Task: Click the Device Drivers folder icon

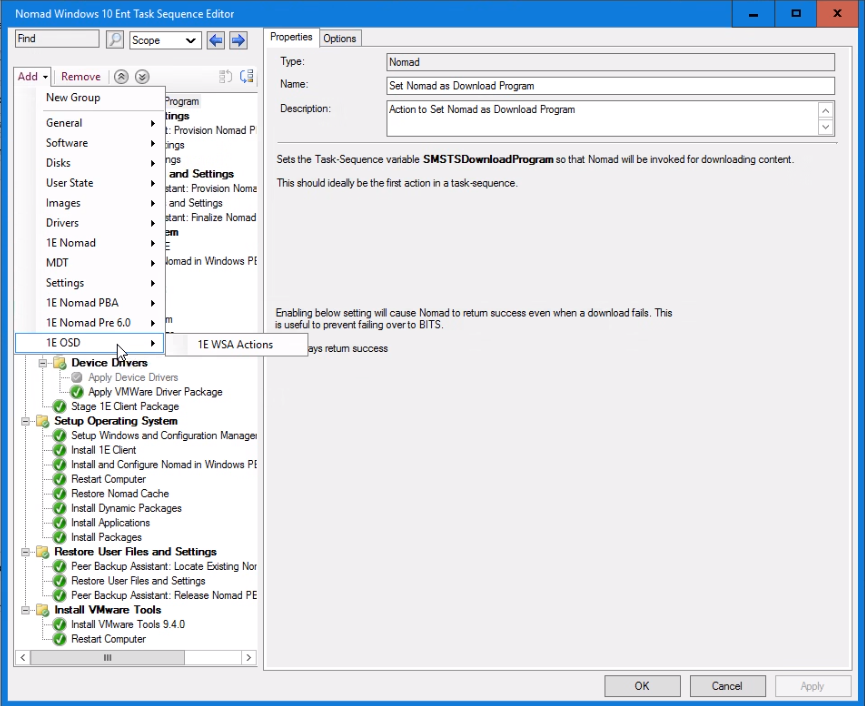Action: (x=60, y=362)
